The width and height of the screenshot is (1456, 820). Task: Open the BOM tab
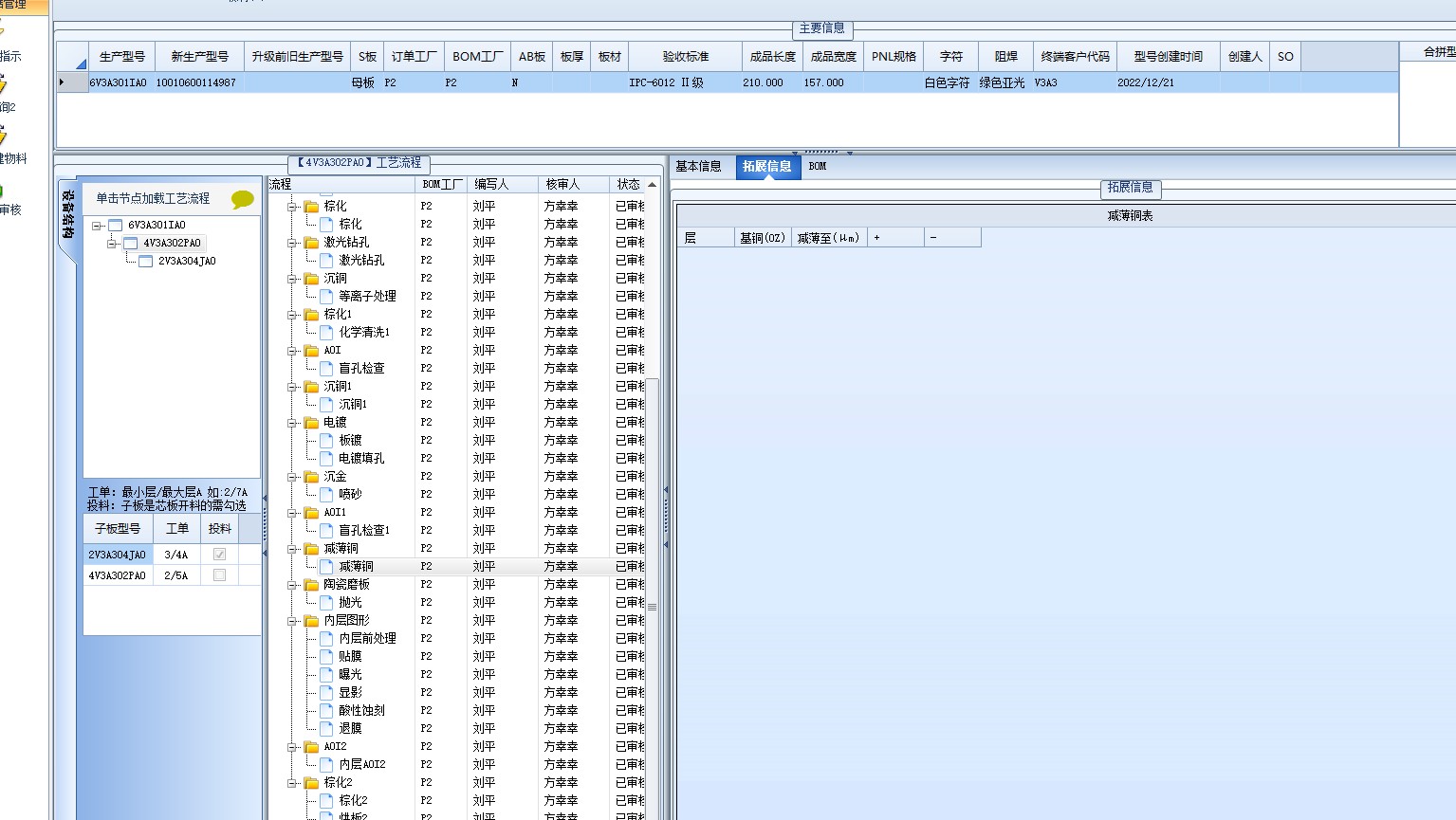pyautogui.click(x=818, y=167)
